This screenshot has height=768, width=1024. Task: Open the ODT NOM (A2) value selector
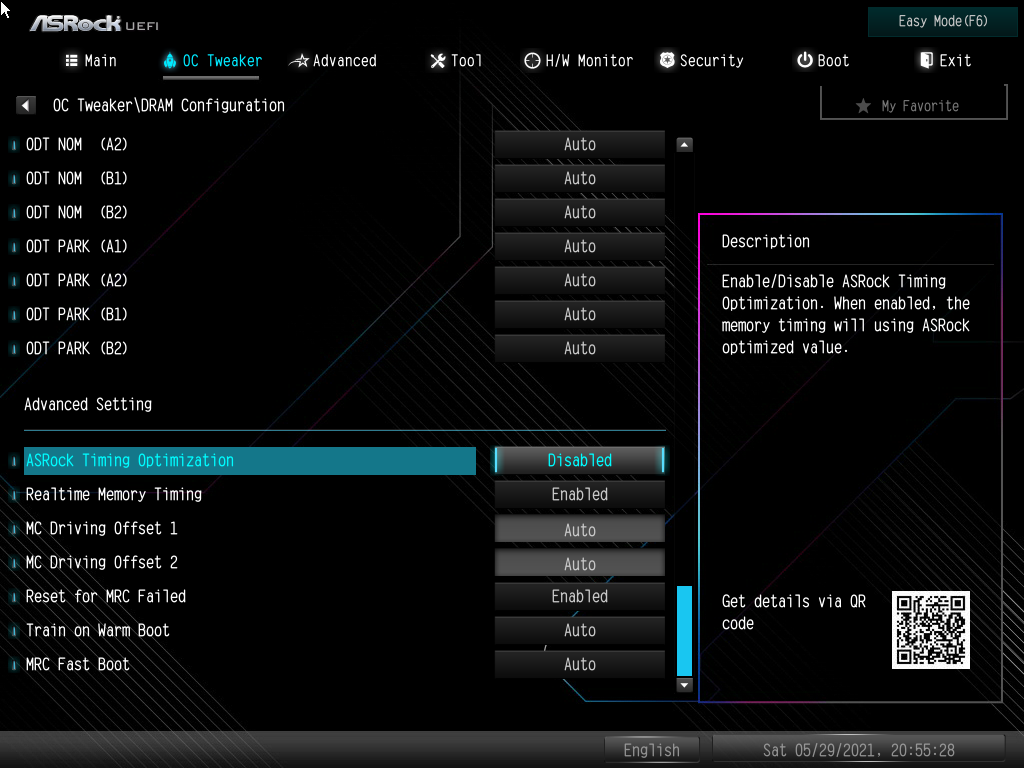coord(579,144)
